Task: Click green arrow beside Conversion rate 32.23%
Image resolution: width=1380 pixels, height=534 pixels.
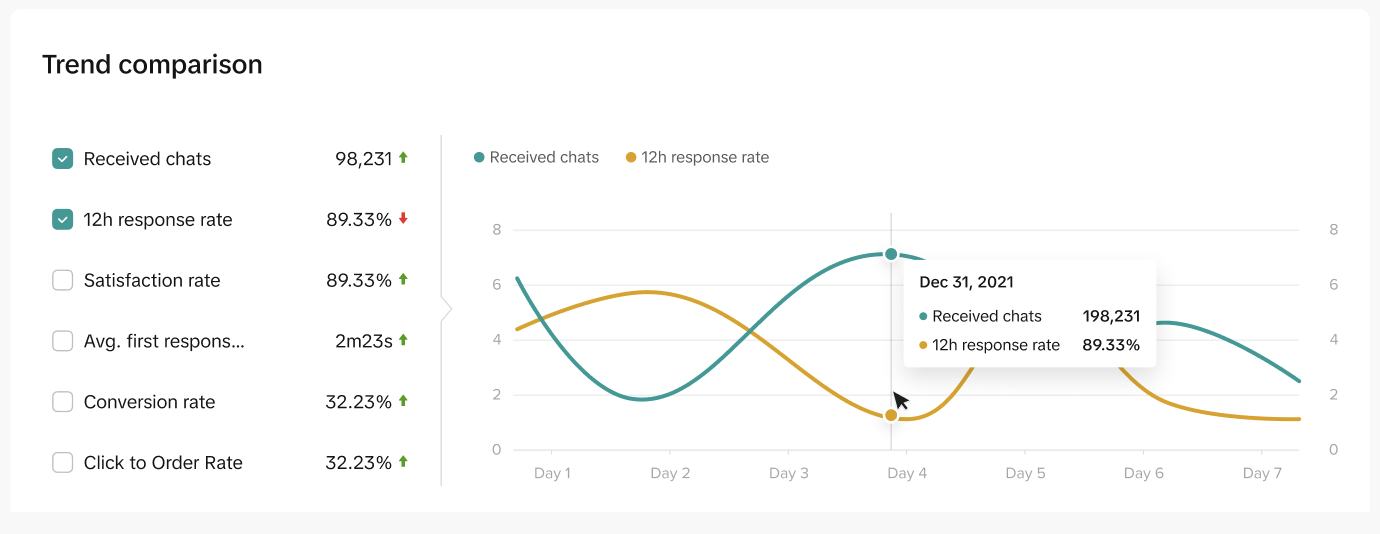Action: [x=403, y=400]
